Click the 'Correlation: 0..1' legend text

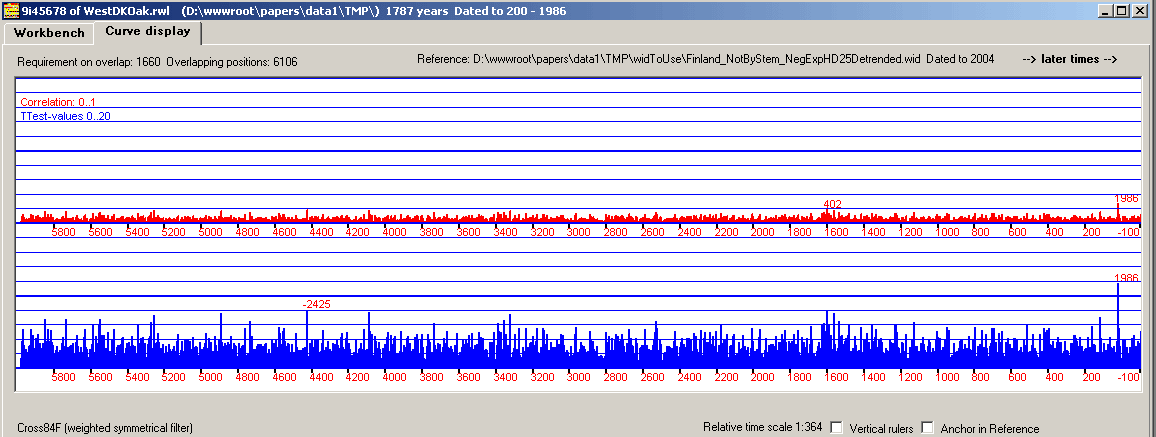(58, 102)
